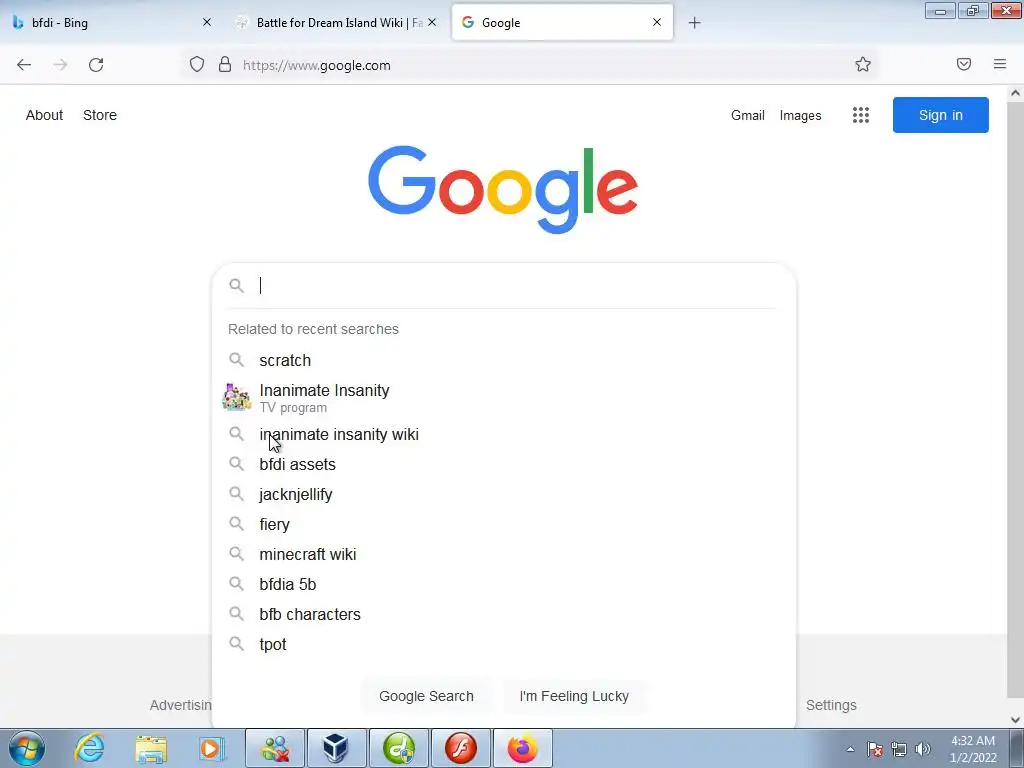Choose the Inanimate Insanity TV program suggestion
Image resolution: width=1024 pixels, height=768 pixels.
(504, 398)
